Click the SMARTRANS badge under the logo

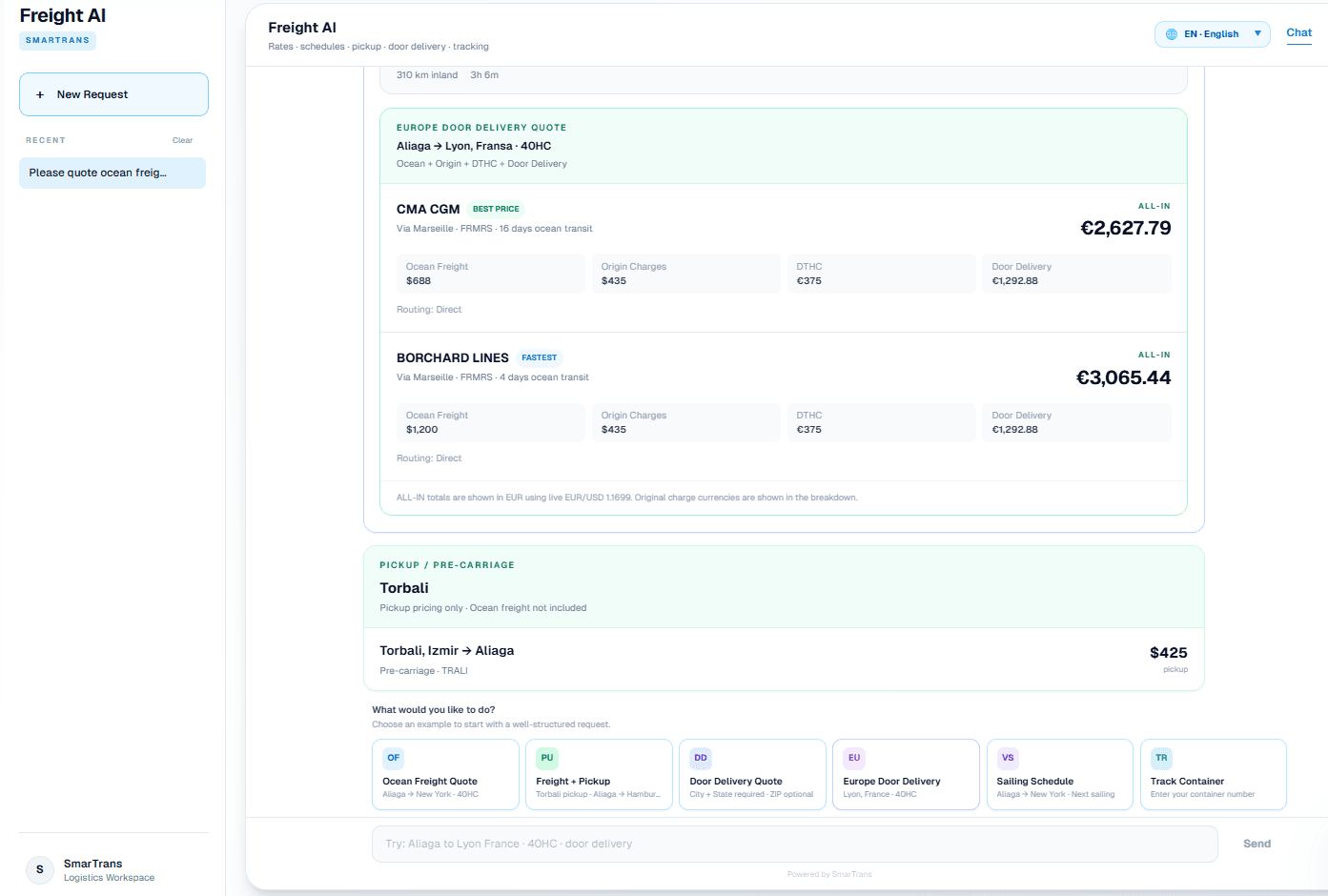[58, 41]
